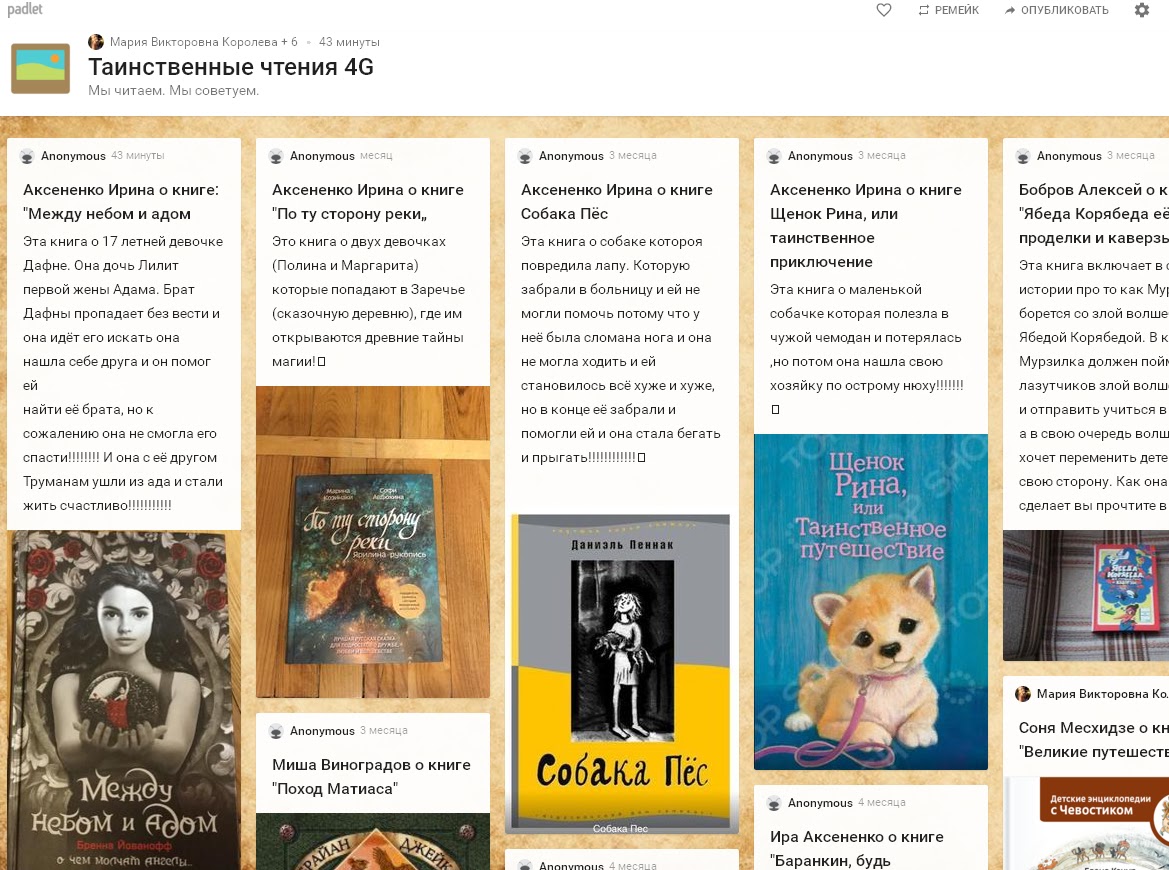1169x870 pixels.
Task: Click Anonymous avatar on Ира Аксененко Баранкин post
Action: click(x=774, y=803)
